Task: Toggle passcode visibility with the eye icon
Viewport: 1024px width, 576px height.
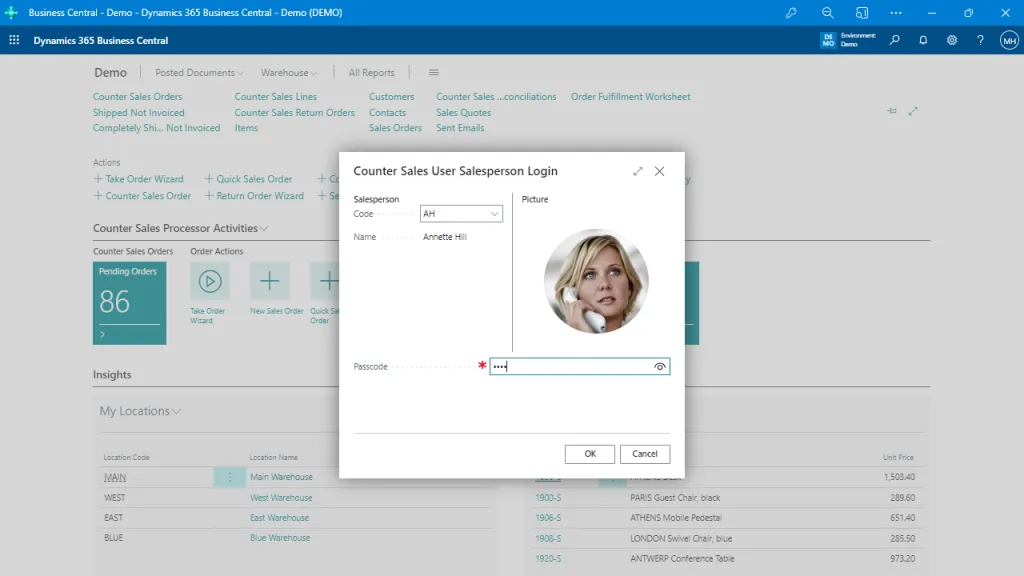Action: [x=660, y=366]
